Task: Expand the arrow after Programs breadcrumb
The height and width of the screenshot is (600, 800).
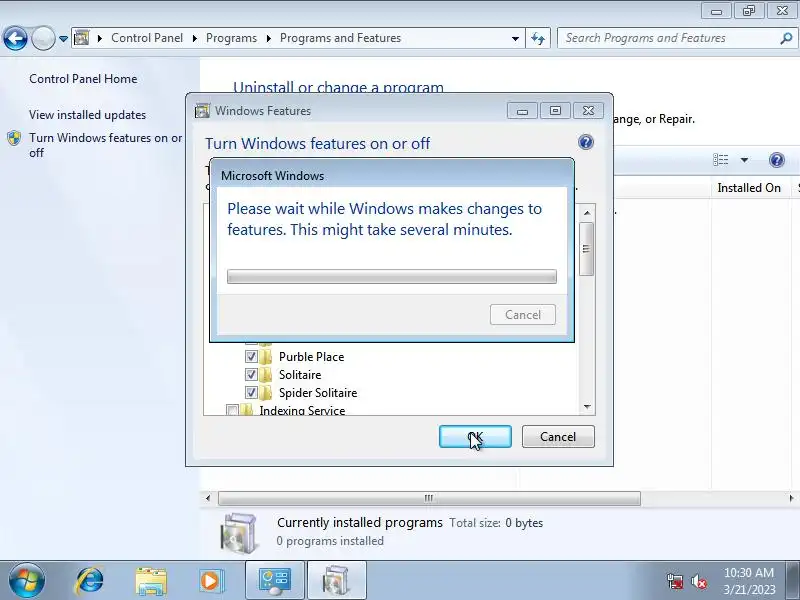Action: (x=268, y=38)
